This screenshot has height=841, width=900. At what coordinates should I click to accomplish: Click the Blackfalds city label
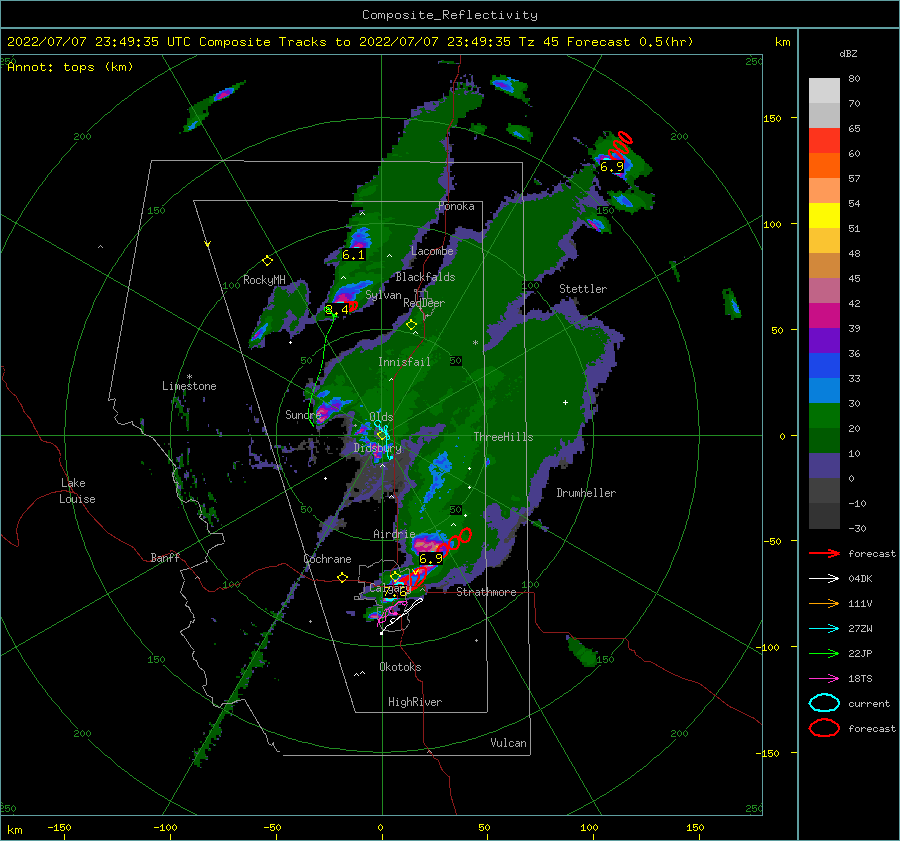coord(425,277)
